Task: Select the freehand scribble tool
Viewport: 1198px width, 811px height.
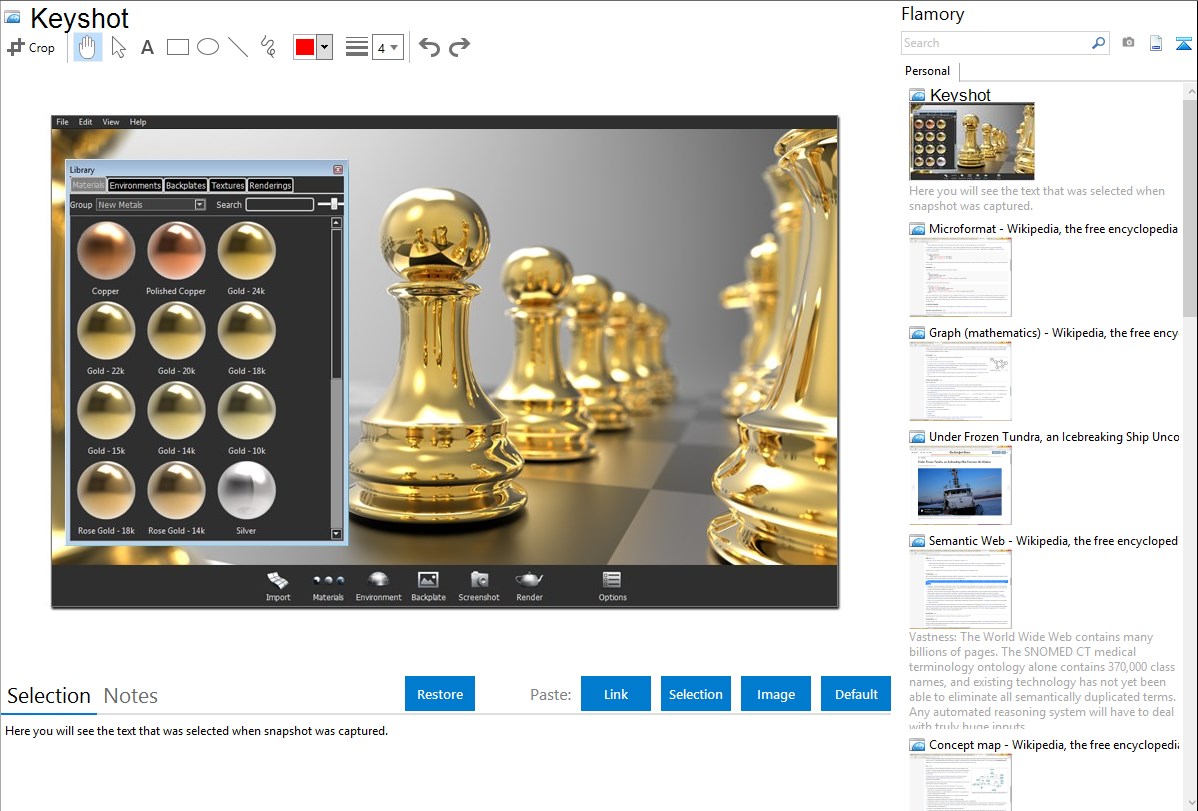Action: pos(268,47)
